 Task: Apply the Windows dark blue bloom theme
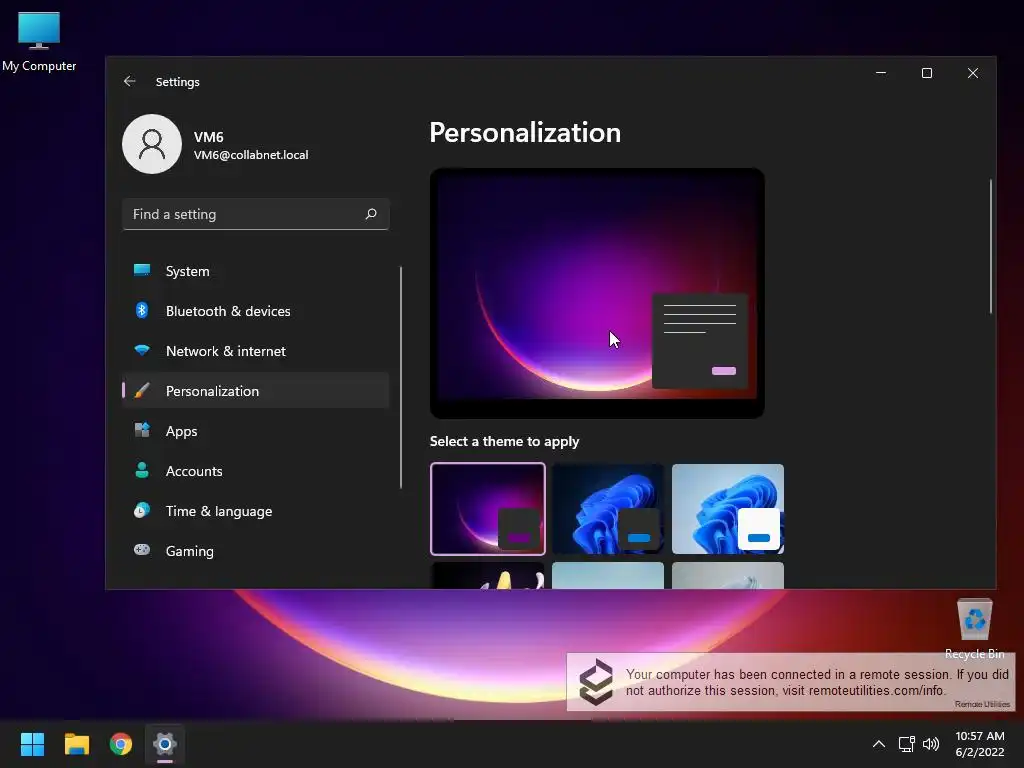point(607,509)
